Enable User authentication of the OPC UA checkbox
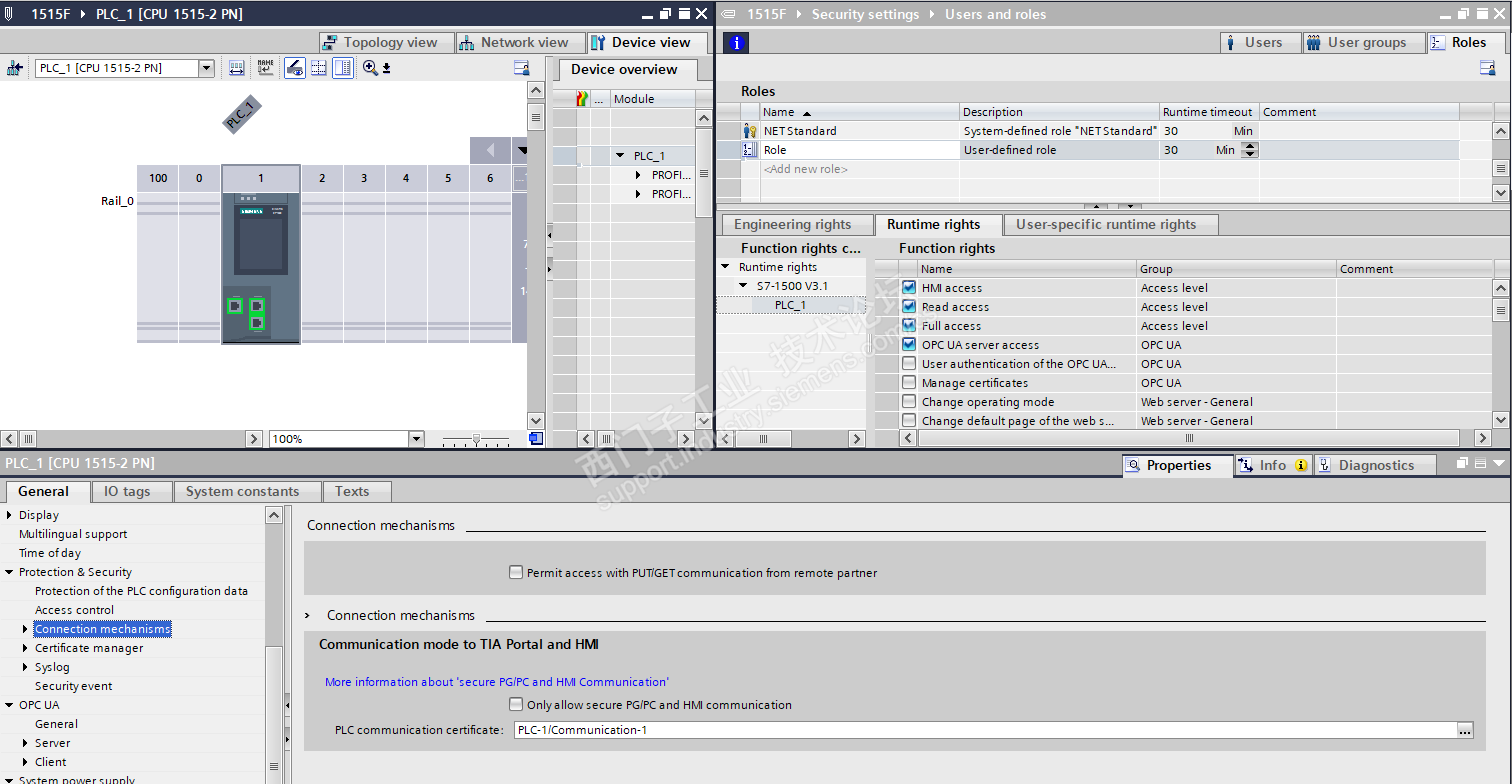 (908, 364)
